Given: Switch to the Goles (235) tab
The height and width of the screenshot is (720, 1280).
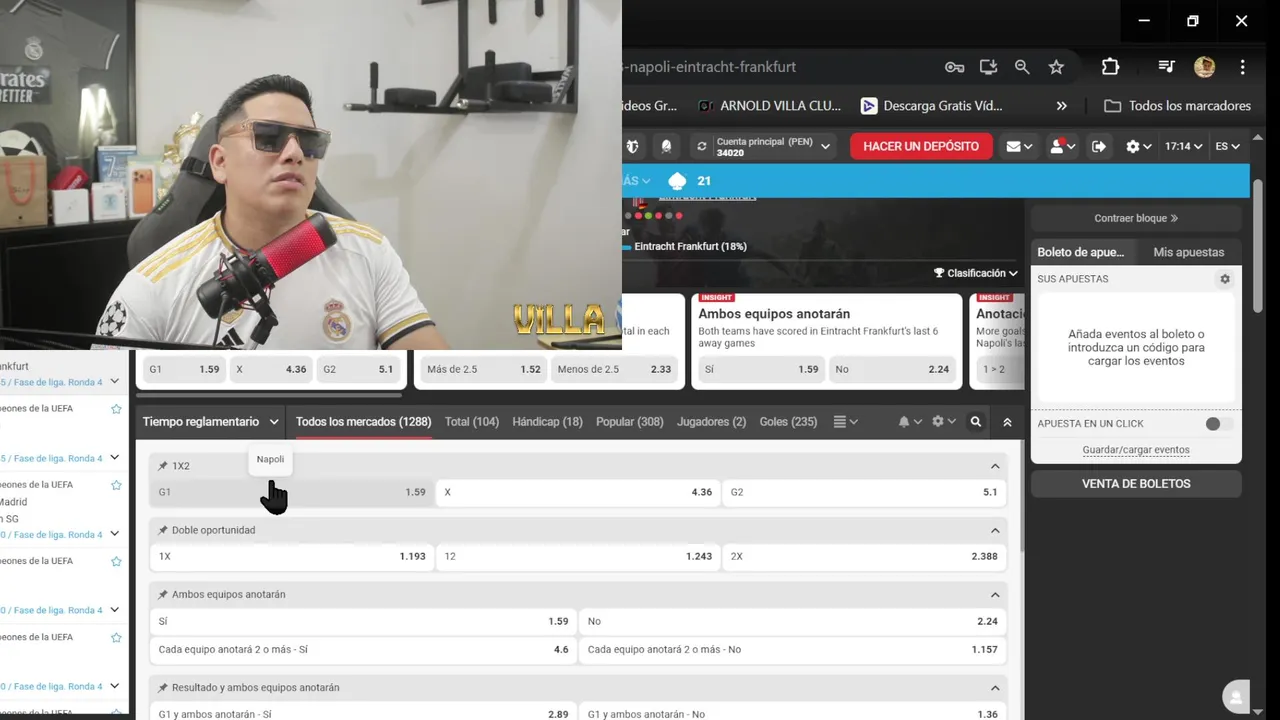Looking at the screenshot, I should [788, 422].
